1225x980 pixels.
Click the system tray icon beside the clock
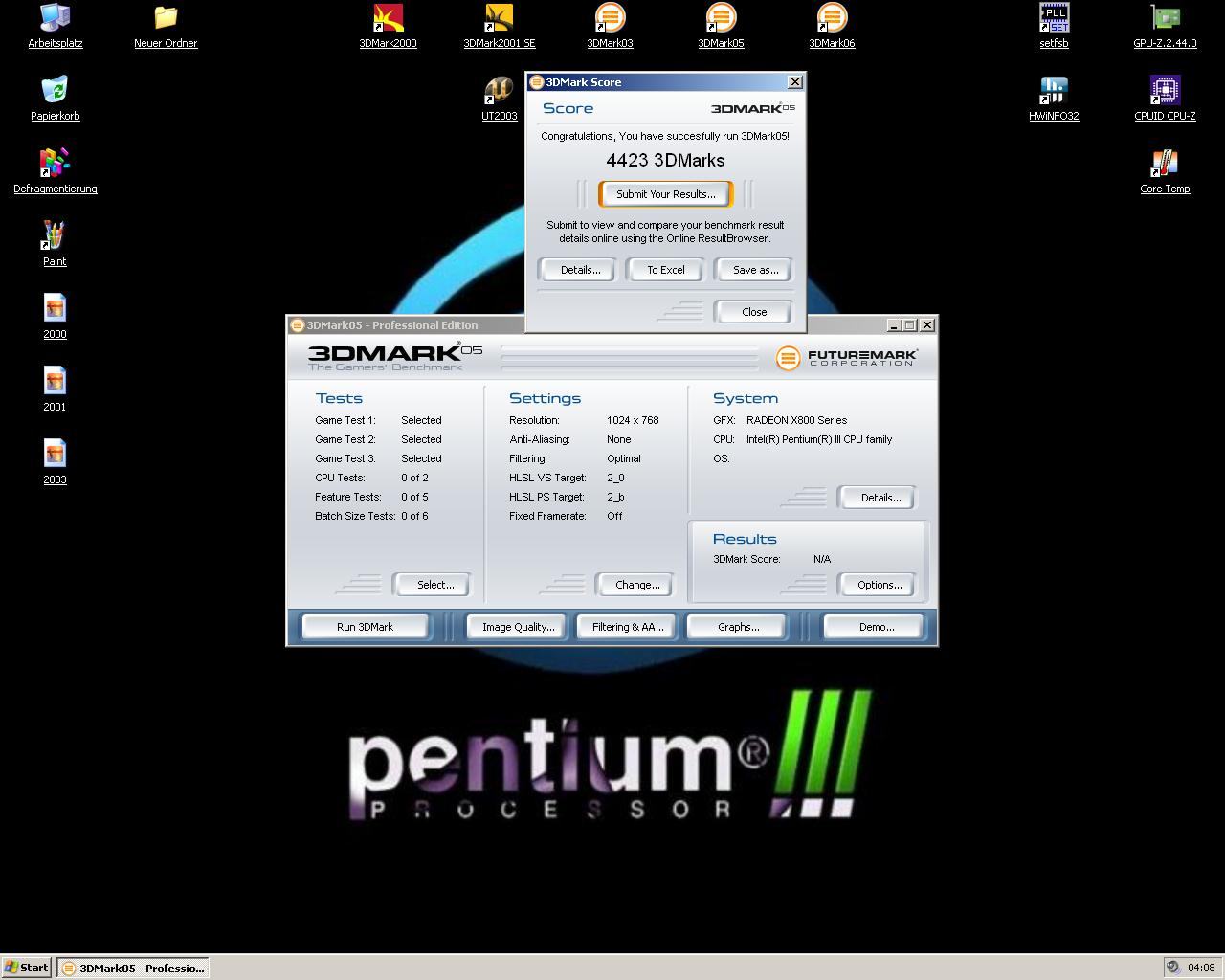[x=1173, y=968]
